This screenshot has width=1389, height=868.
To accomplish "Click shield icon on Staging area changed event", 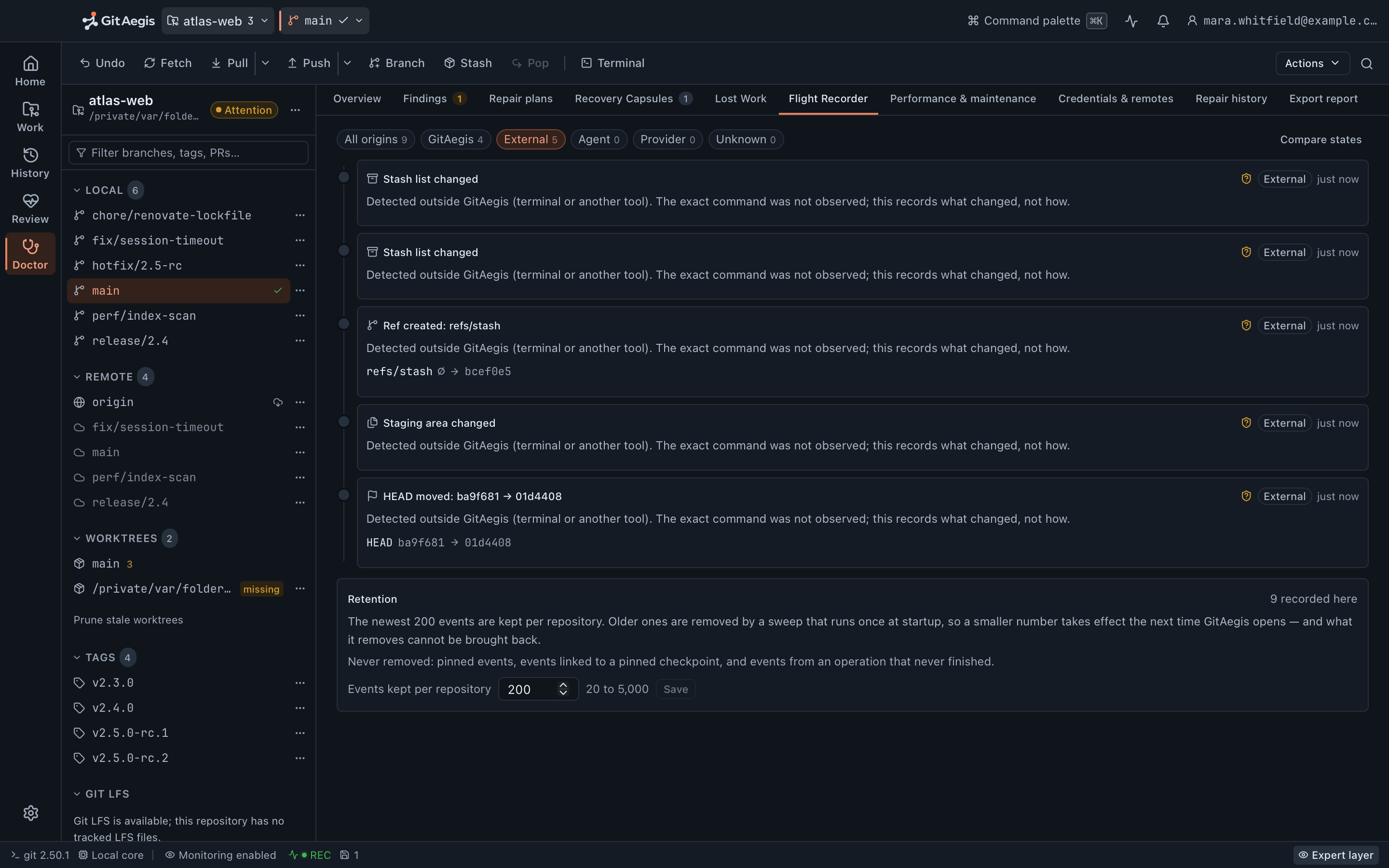I will point(1246,422).
